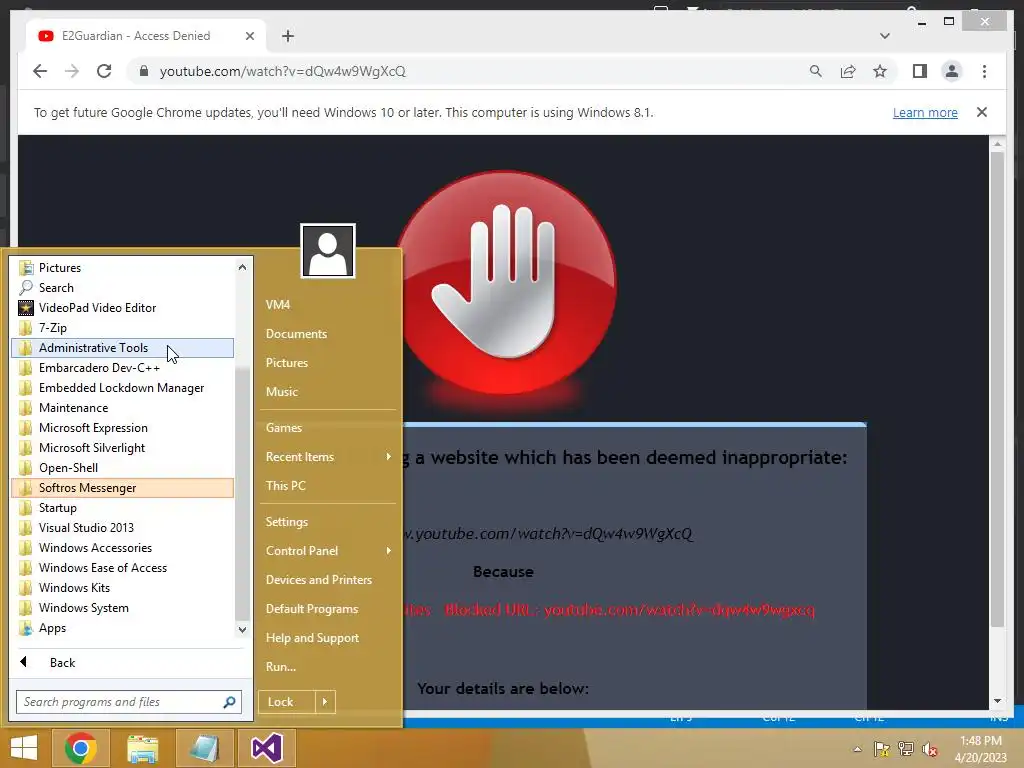The image size is (1024, 768).
Task: Open File Explorer from the taskbar
Action: 142,748
